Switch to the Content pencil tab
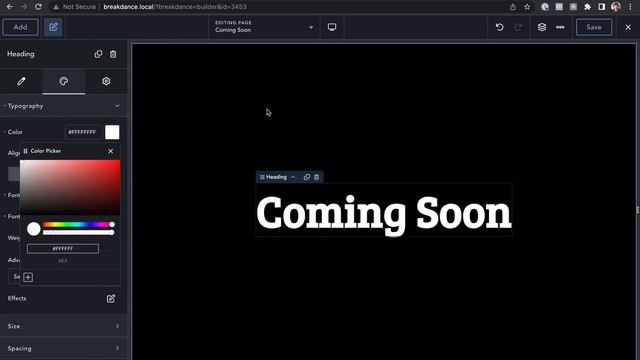 (21, 81)
